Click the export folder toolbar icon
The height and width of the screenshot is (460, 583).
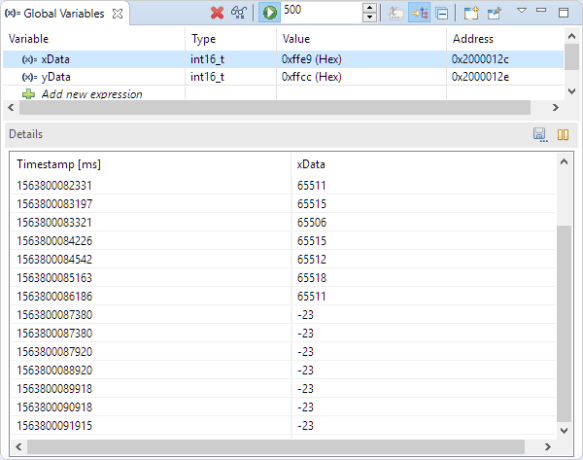tap(471, 13)
